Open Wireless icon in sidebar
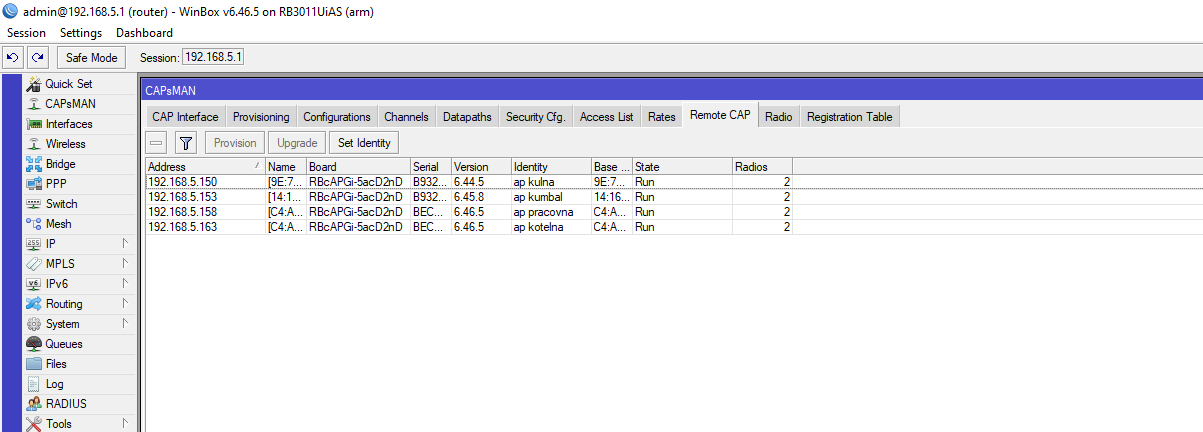Viewport: 1203px width, 432px height. (x=33, y=144)
